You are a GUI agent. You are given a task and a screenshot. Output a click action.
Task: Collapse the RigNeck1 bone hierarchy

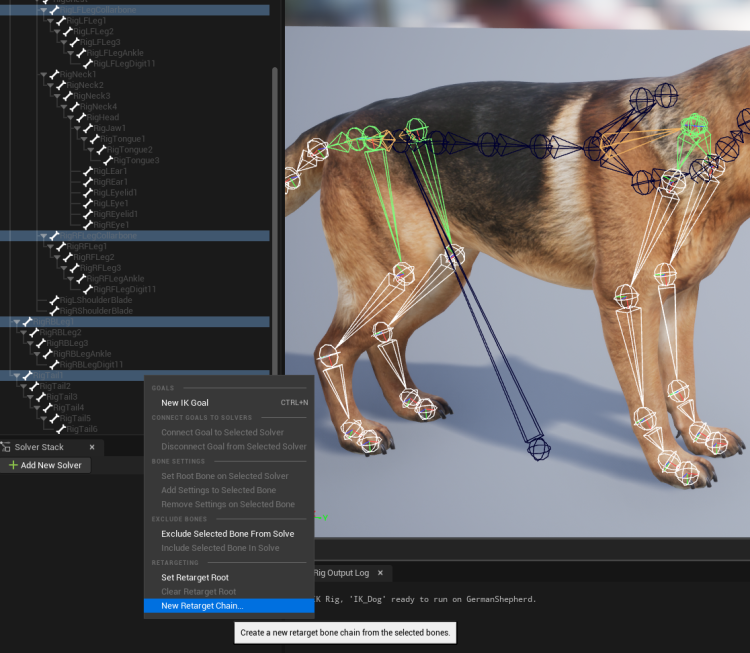pos(43,75)
